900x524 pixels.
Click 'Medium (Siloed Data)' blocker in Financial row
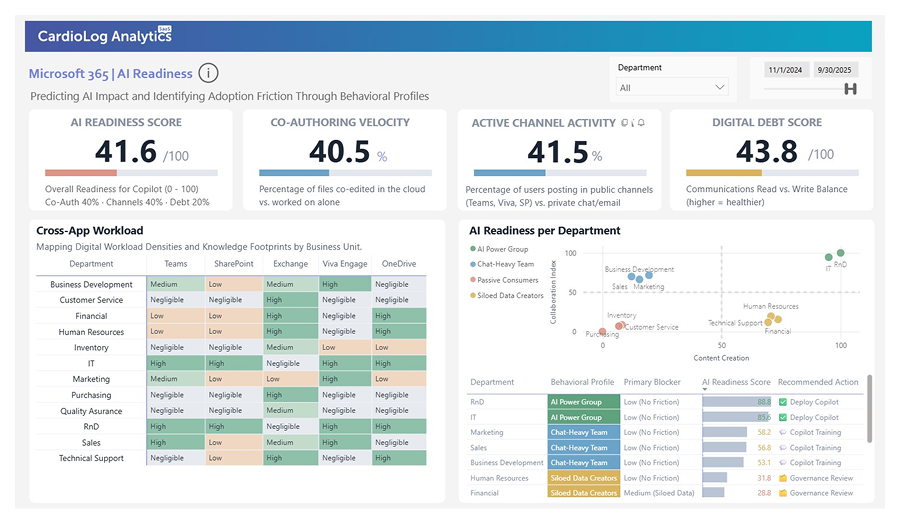point(659,493)
